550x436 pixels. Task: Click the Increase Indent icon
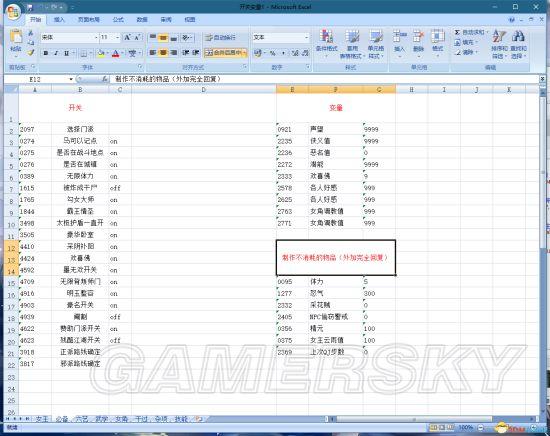pos(195,53)
